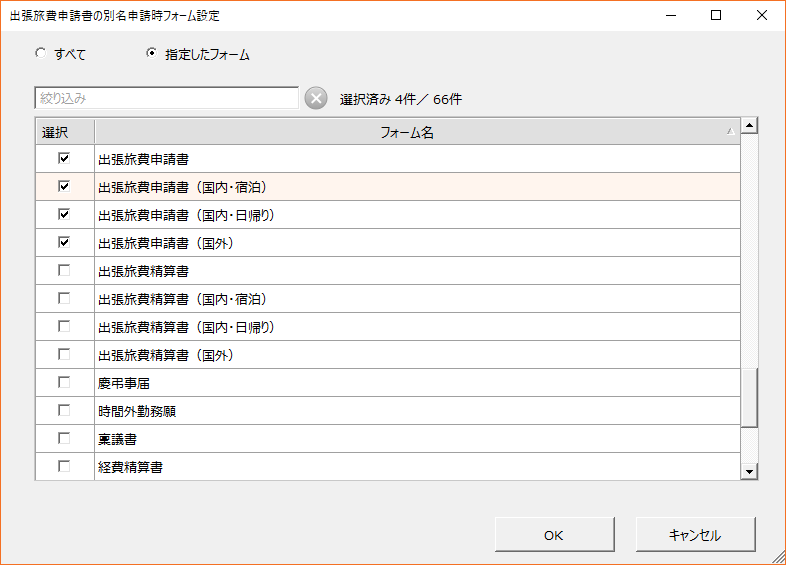
Task: Uncheck the 出張旅費申請書 checkbox
Action: [x=64, y=158]
